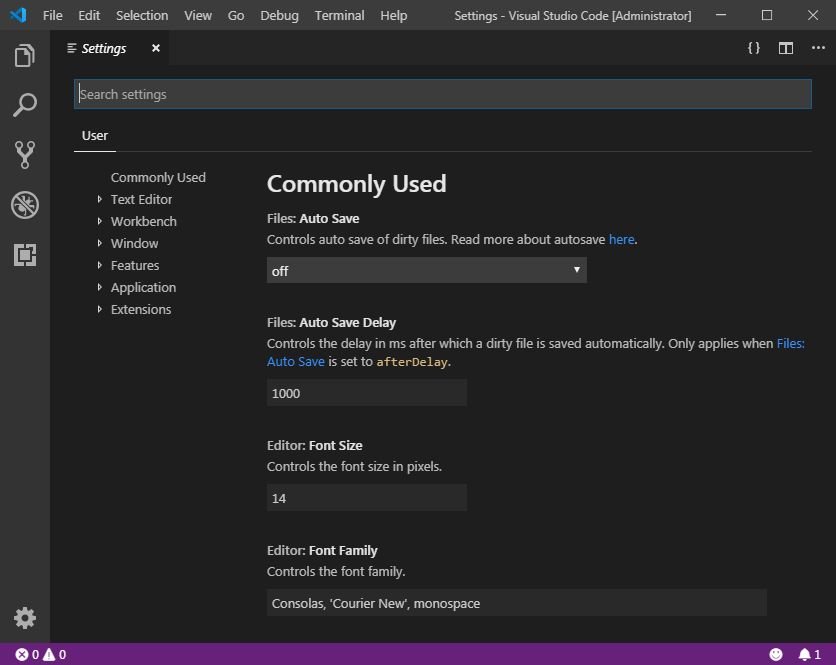
Task: Close the Settings tab
Action: coord(156,48)
